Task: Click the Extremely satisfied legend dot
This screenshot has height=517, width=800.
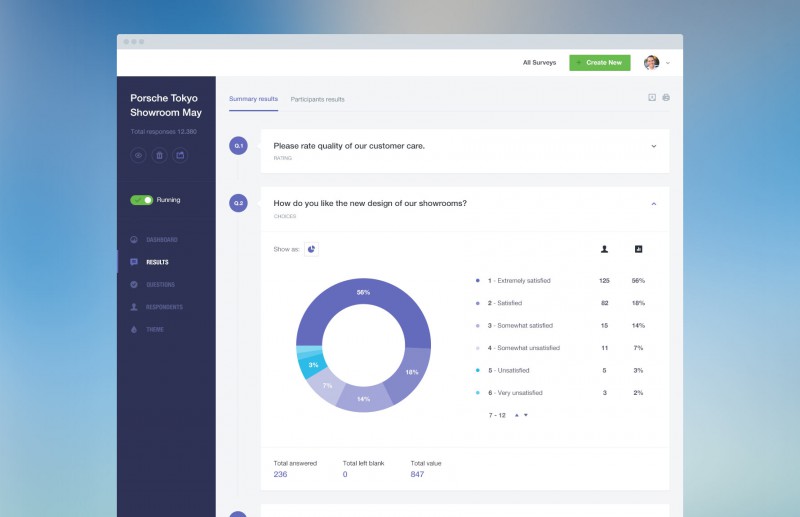Action: (x=478, y=281)
